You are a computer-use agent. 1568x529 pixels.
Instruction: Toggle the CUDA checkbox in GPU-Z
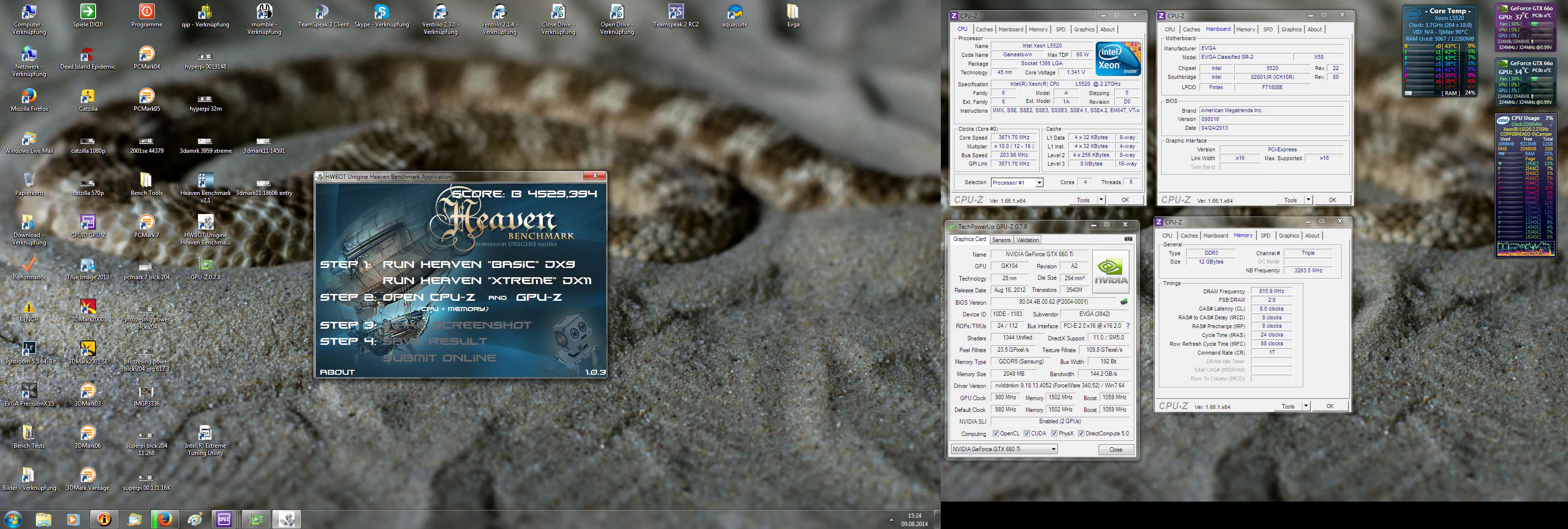1027,433
